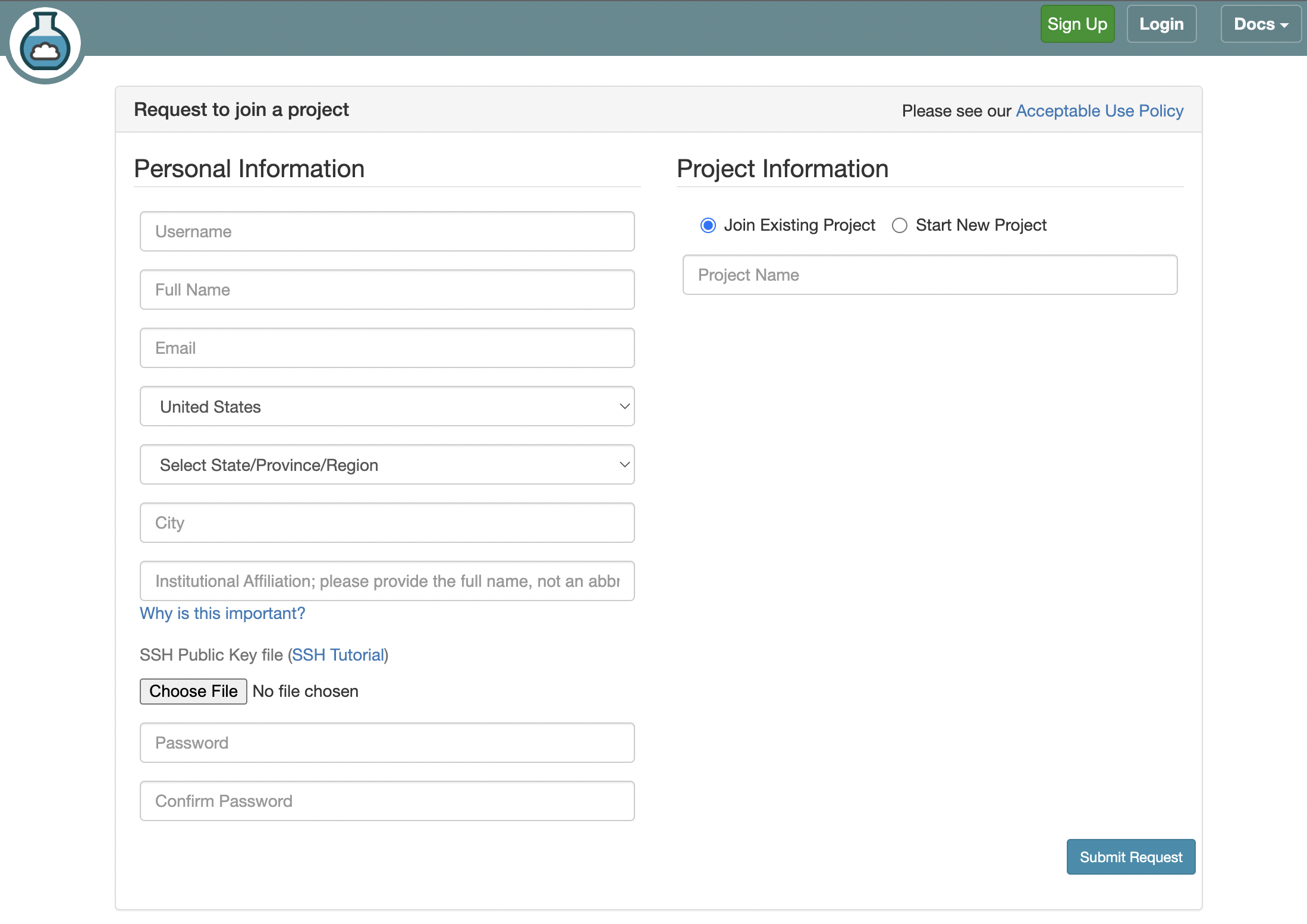Open the SSH Tutorial link
Image resolution: width=1307 pixels, height=924 pixels.
(x=337, y=655)
